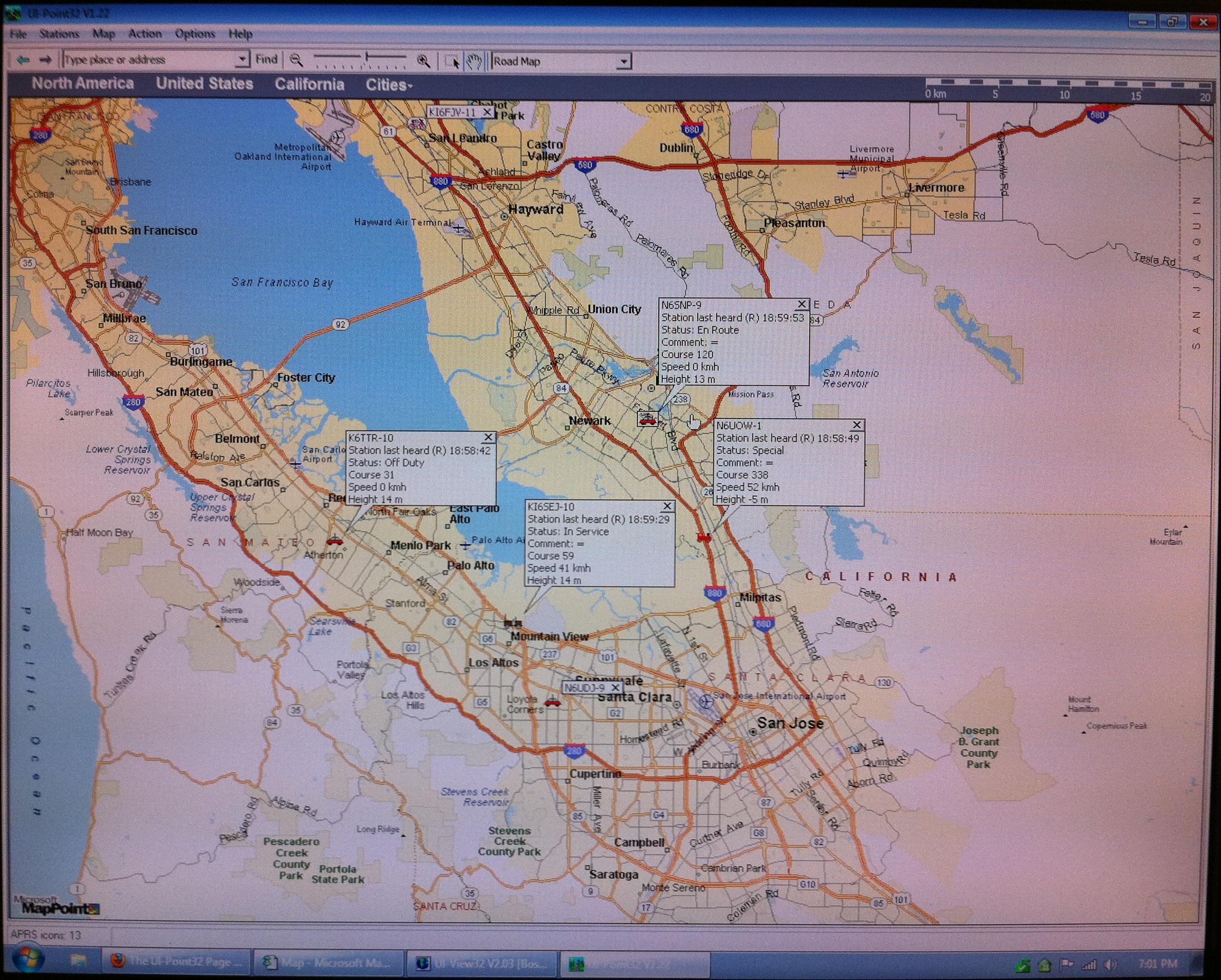Click the Find button
Screen dimensions: 1221x980
click(266, 59)
